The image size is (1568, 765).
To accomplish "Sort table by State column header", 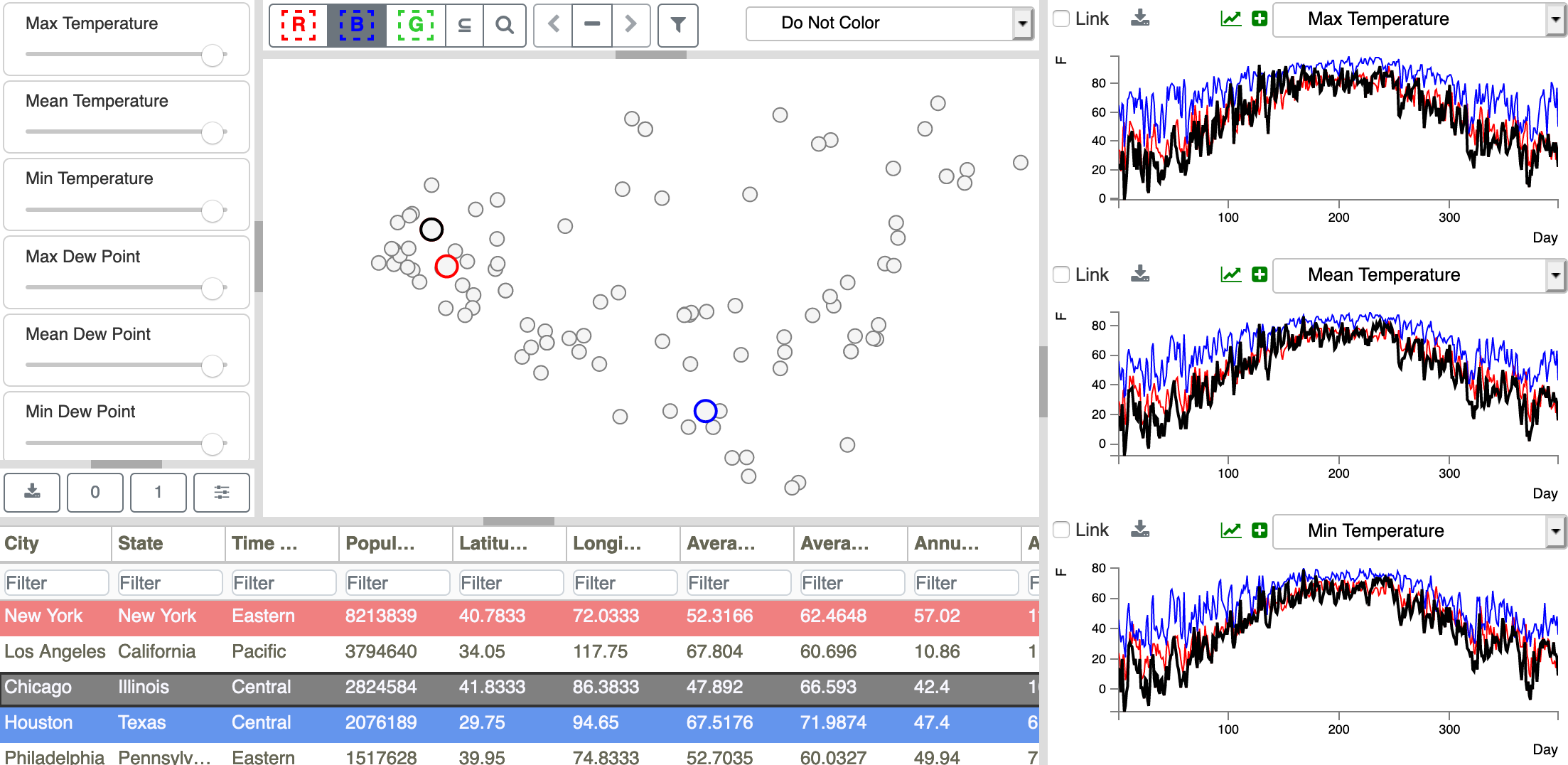I will pos(168,544).
